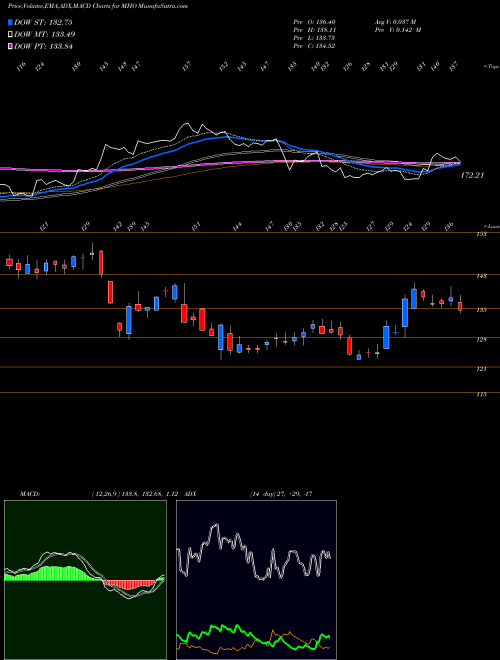The width and height of the screenshot is (500, 660).
Task: Click the 'Avg V: 0.037 M' value
Action: (395, 22)
